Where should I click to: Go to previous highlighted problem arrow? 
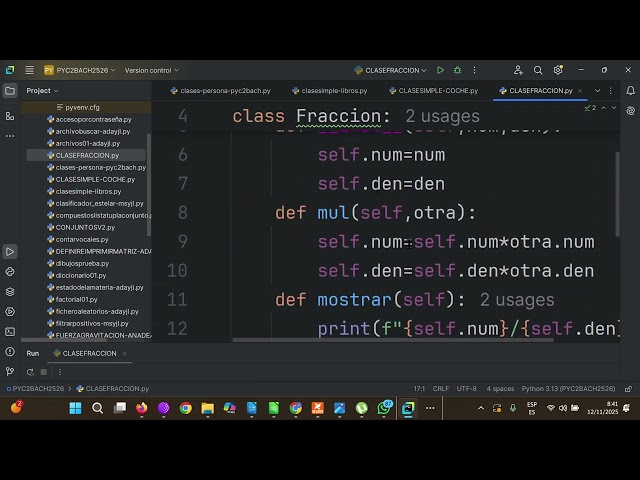[604, 108]
